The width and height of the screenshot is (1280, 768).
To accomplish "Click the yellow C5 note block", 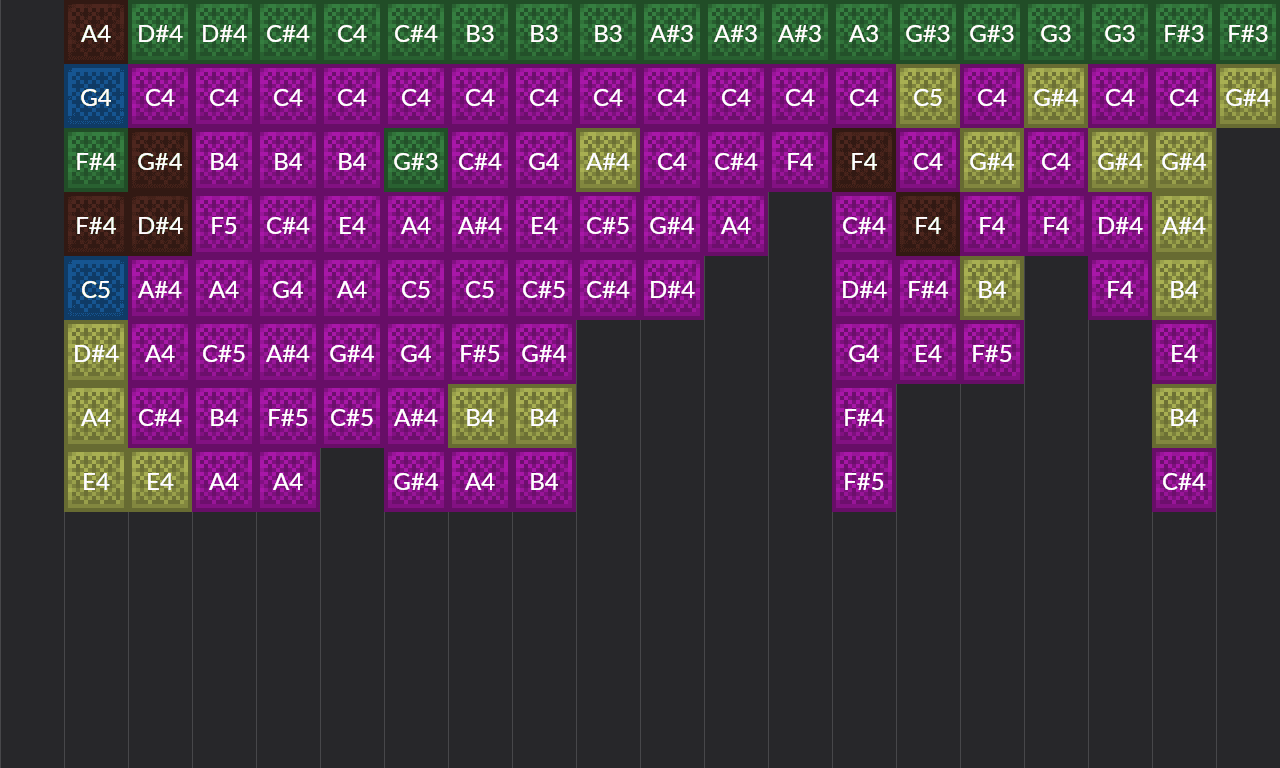I will point(928,97).
